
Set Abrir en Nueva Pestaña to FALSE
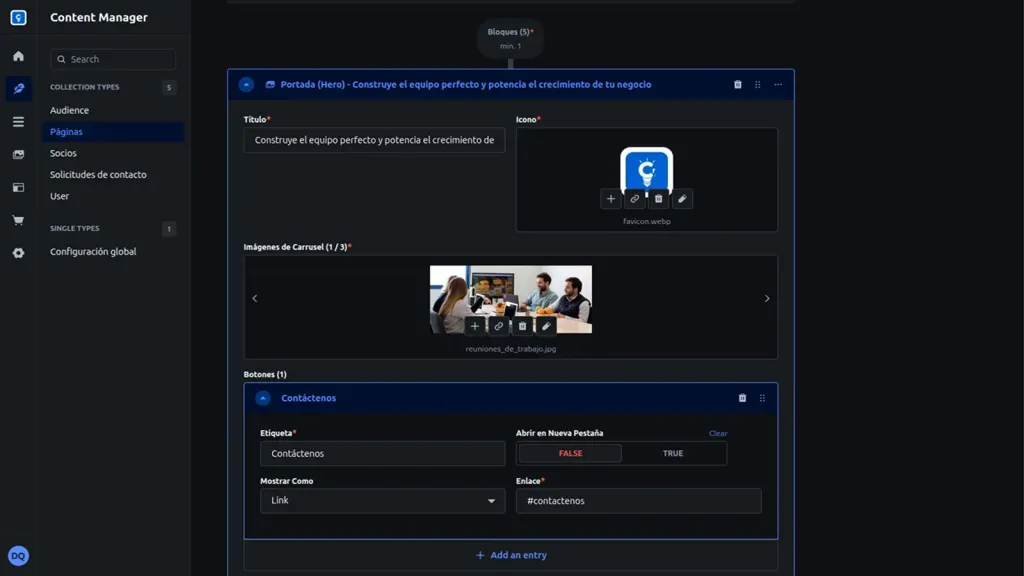tap(570, 453)
